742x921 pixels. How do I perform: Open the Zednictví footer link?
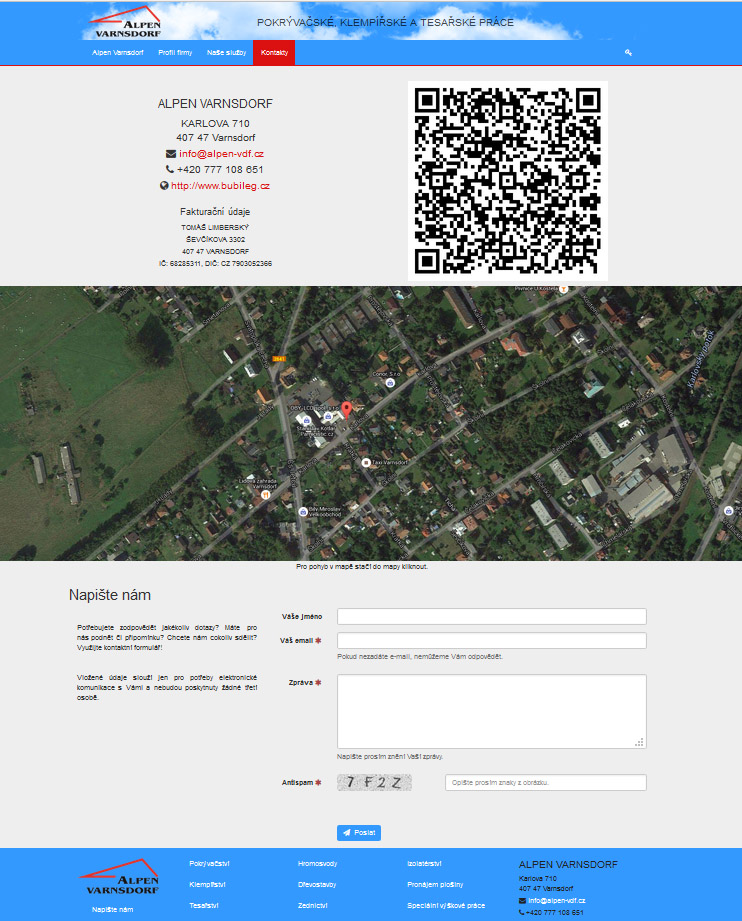313,906
